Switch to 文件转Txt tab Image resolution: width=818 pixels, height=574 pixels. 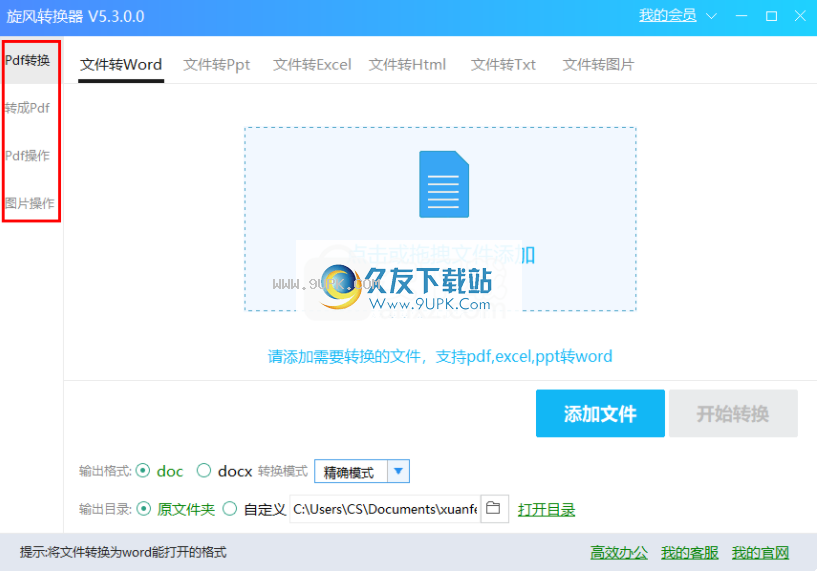(x=503, y=65)
